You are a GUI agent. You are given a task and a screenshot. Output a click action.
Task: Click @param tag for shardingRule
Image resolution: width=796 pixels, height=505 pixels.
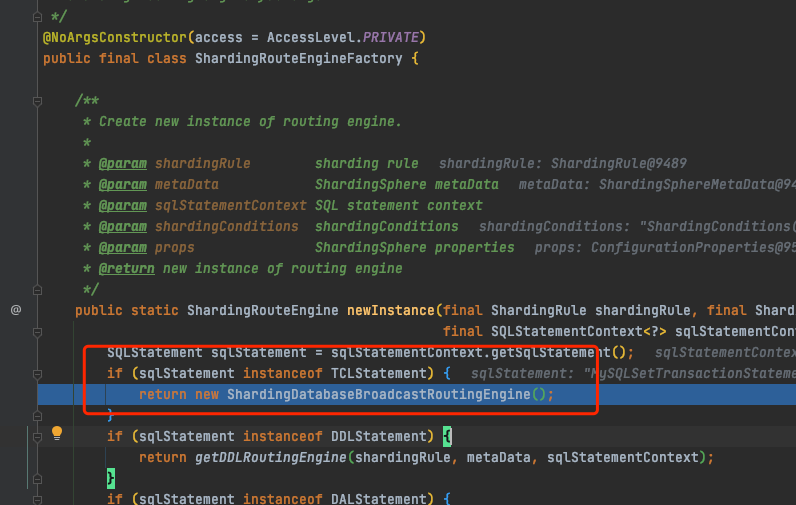122,163
